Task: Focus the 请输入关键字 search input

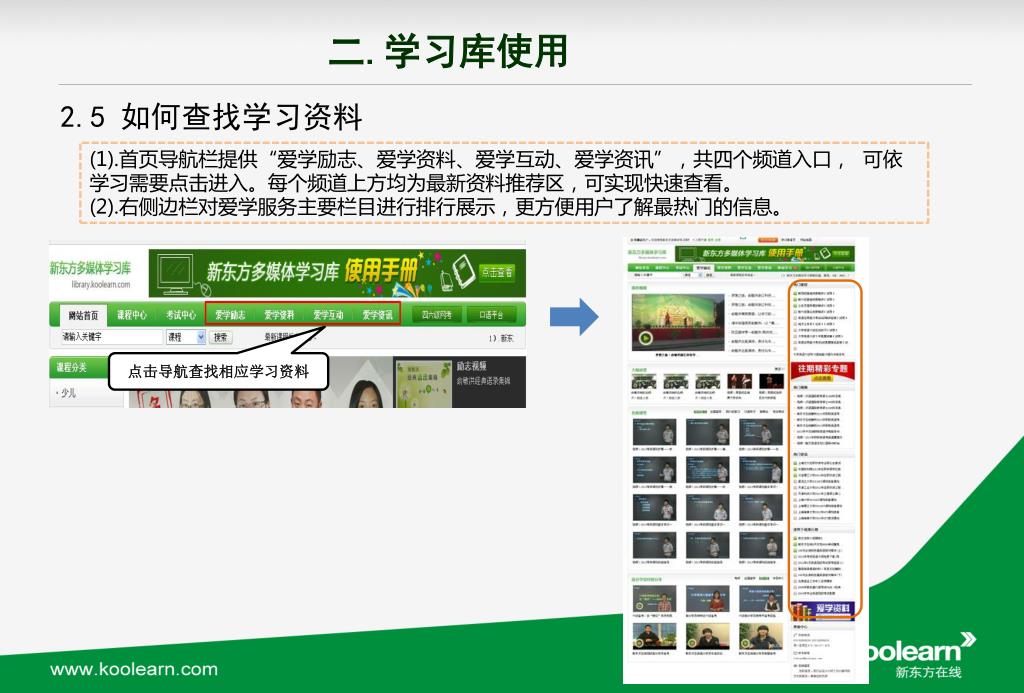Action: pos(112,337)
